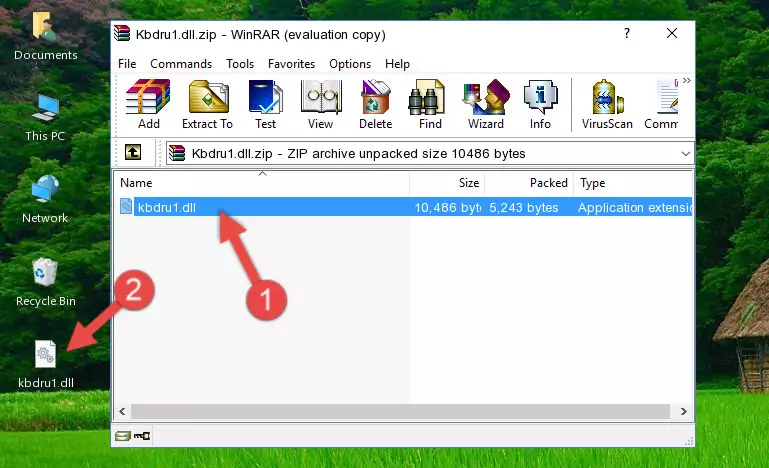Click the Delete toolbar icon
The image size is (769, 468).
coord(376,104)
